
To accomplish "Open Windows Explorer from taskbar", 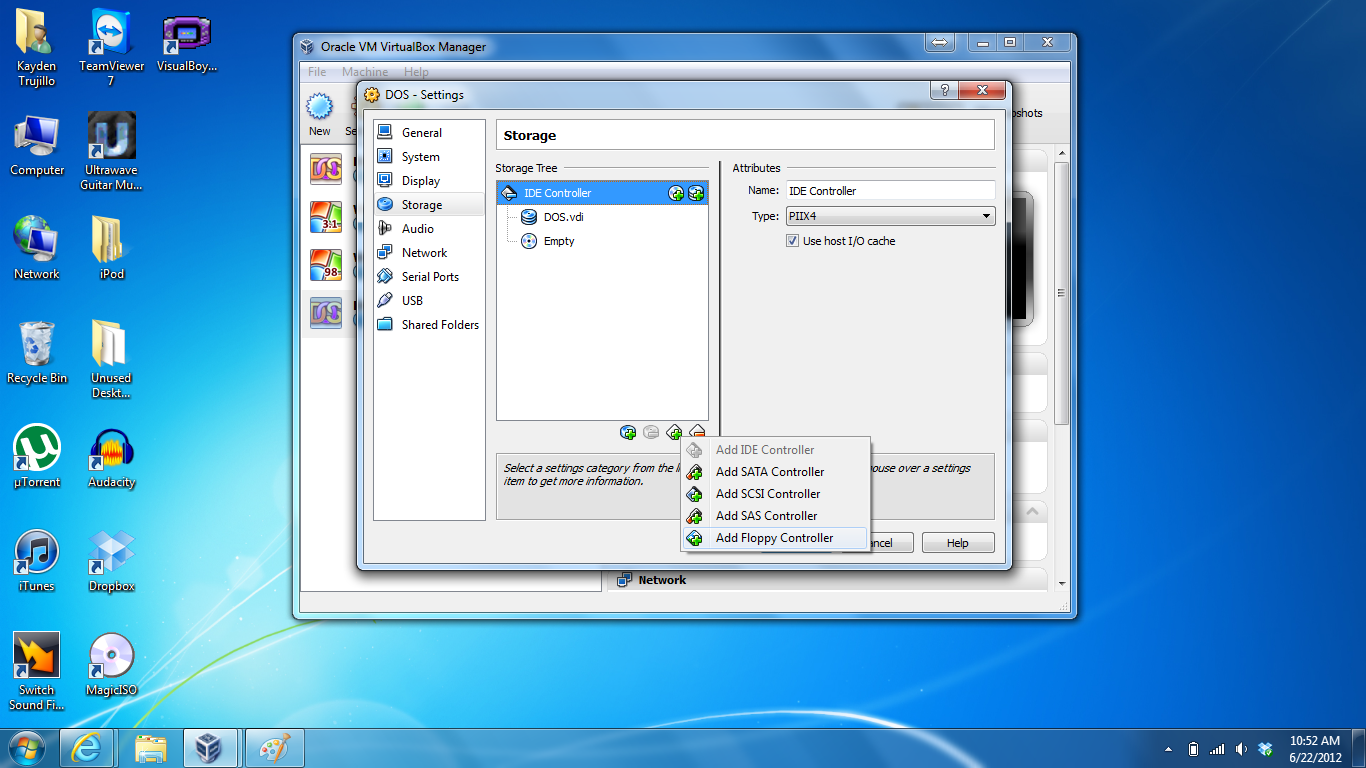I will [x=150, y=748].
